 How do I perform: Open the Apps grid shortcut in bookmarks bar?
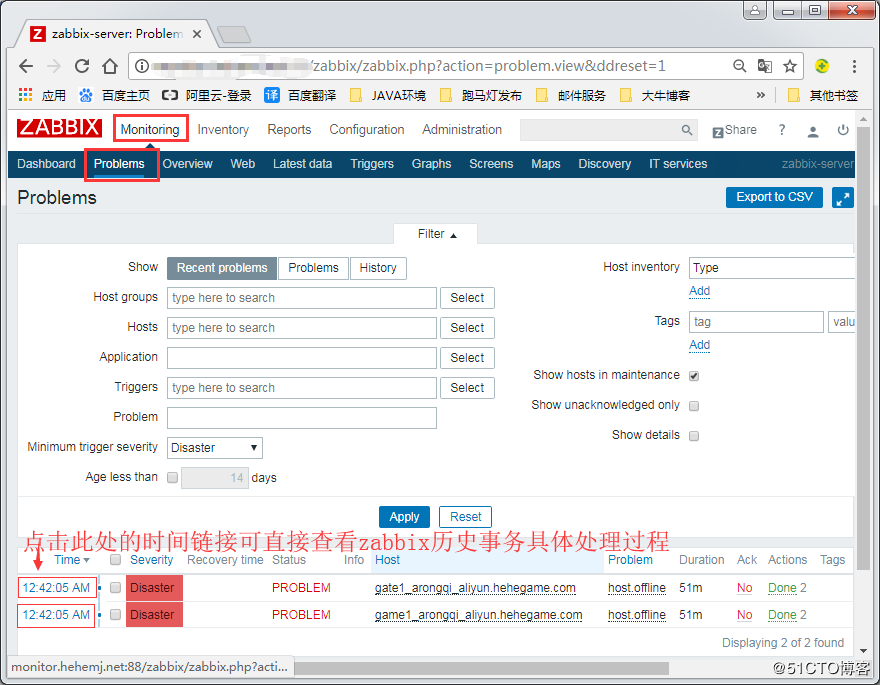43,95
